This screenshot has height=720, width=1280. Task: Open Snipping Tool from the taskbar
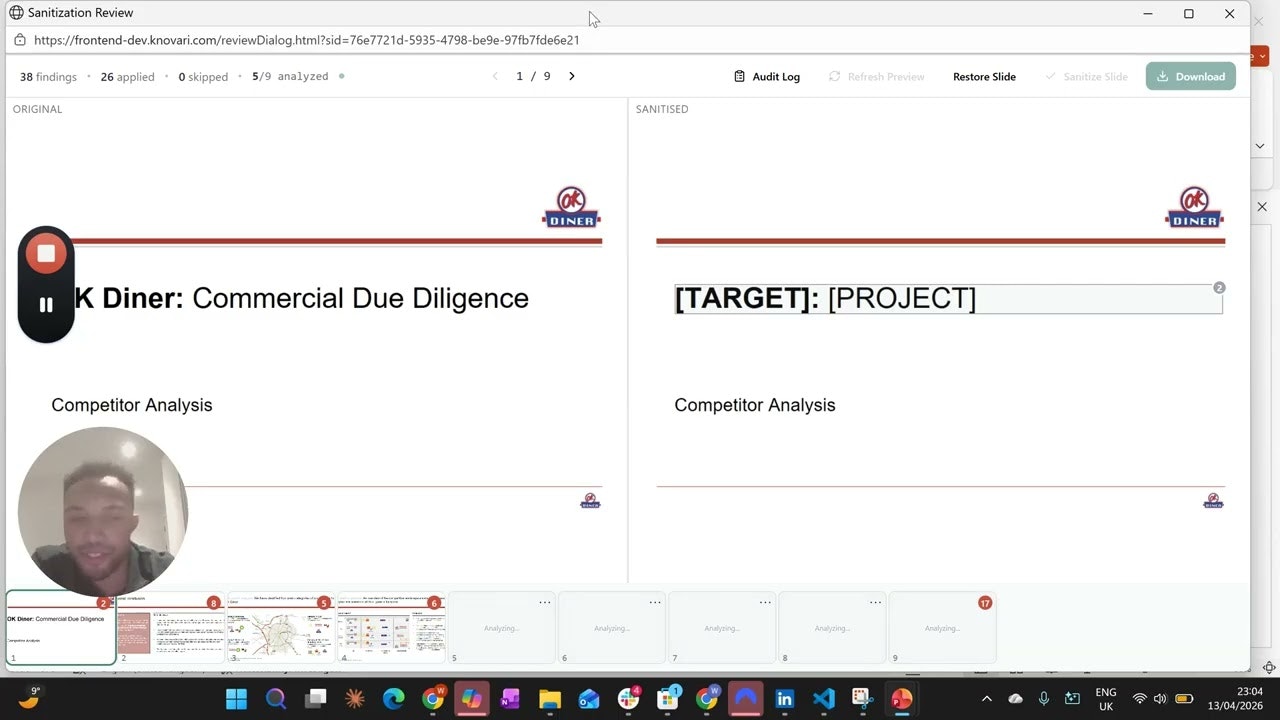coord(863,698)
